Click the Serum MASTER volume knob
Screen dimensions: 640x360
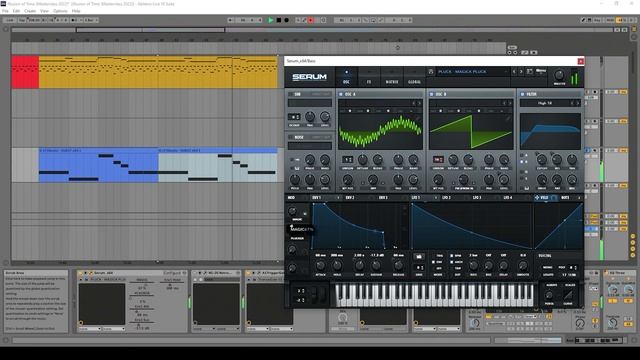click(559, 75)
